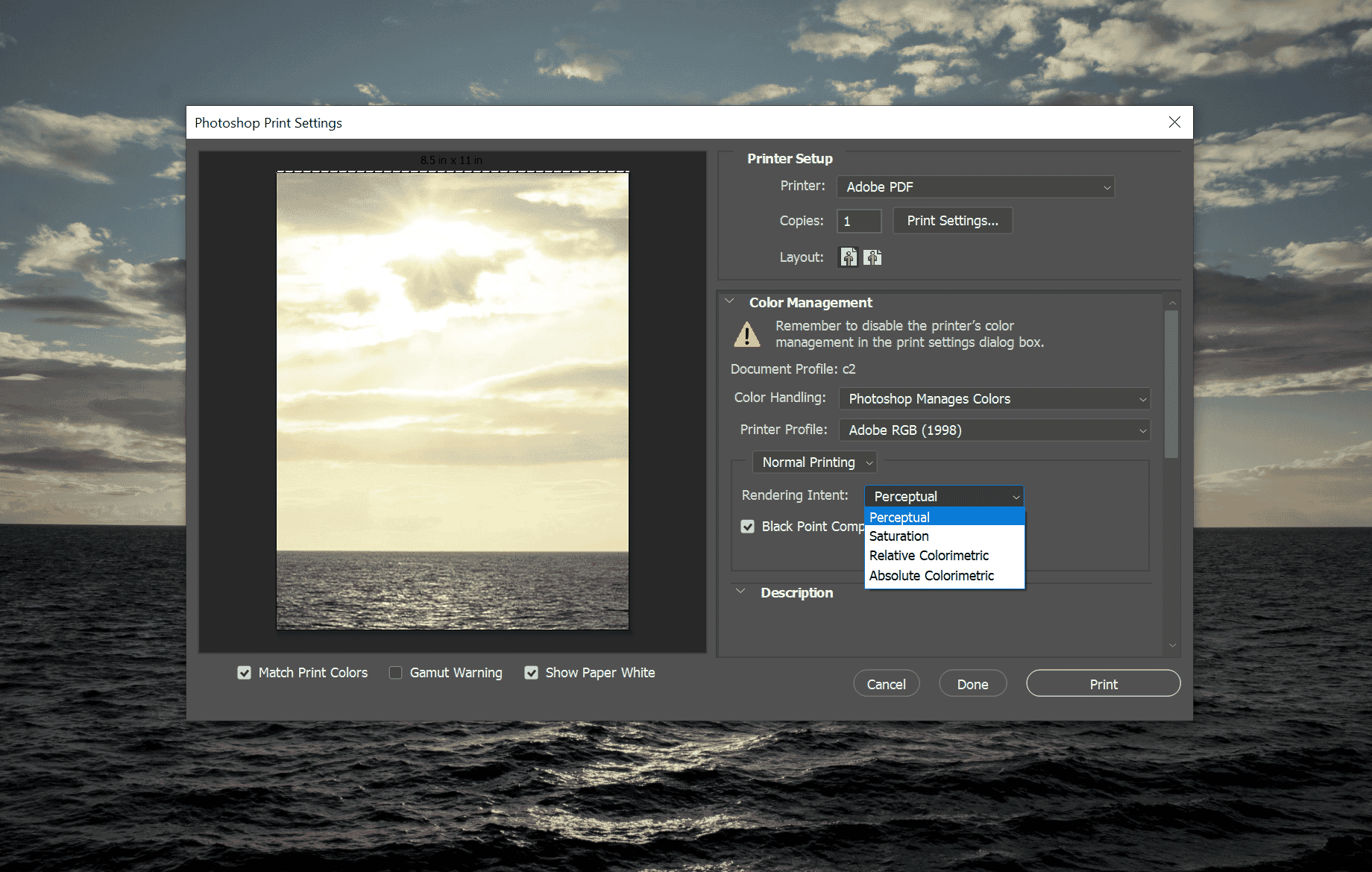Choose Absolute Colorimetric rendering intent
This screenshot has height=872, width=1372.
[931, 576]
